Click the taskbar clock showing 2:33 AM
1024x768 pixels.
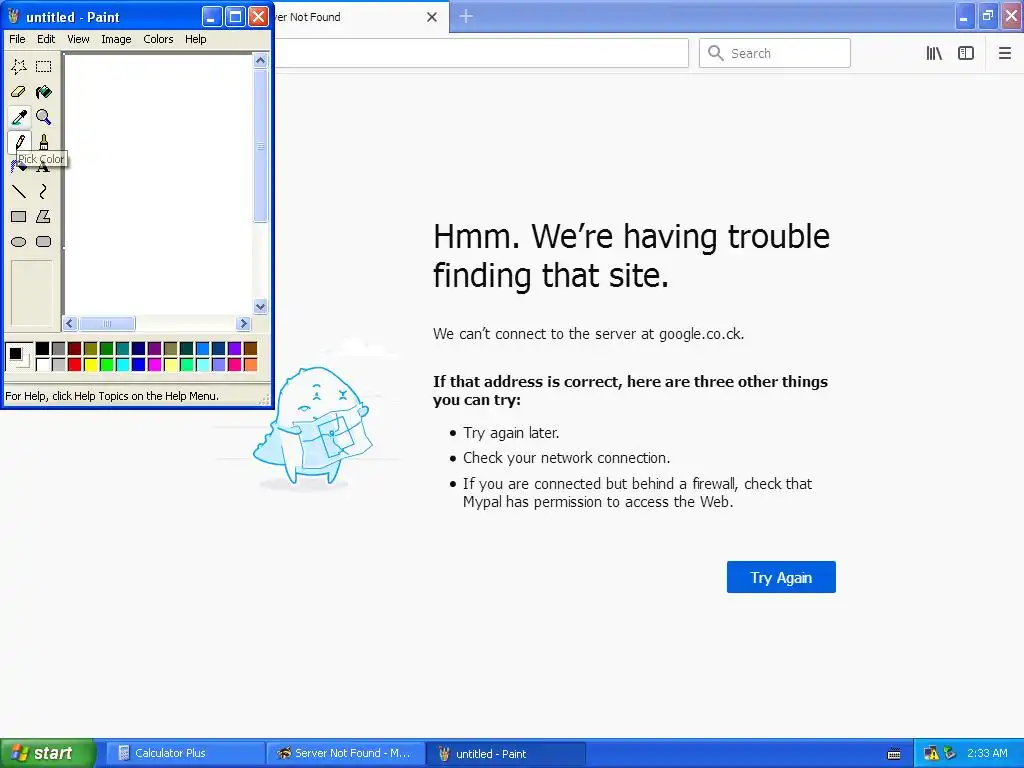(x=987, y=753)
